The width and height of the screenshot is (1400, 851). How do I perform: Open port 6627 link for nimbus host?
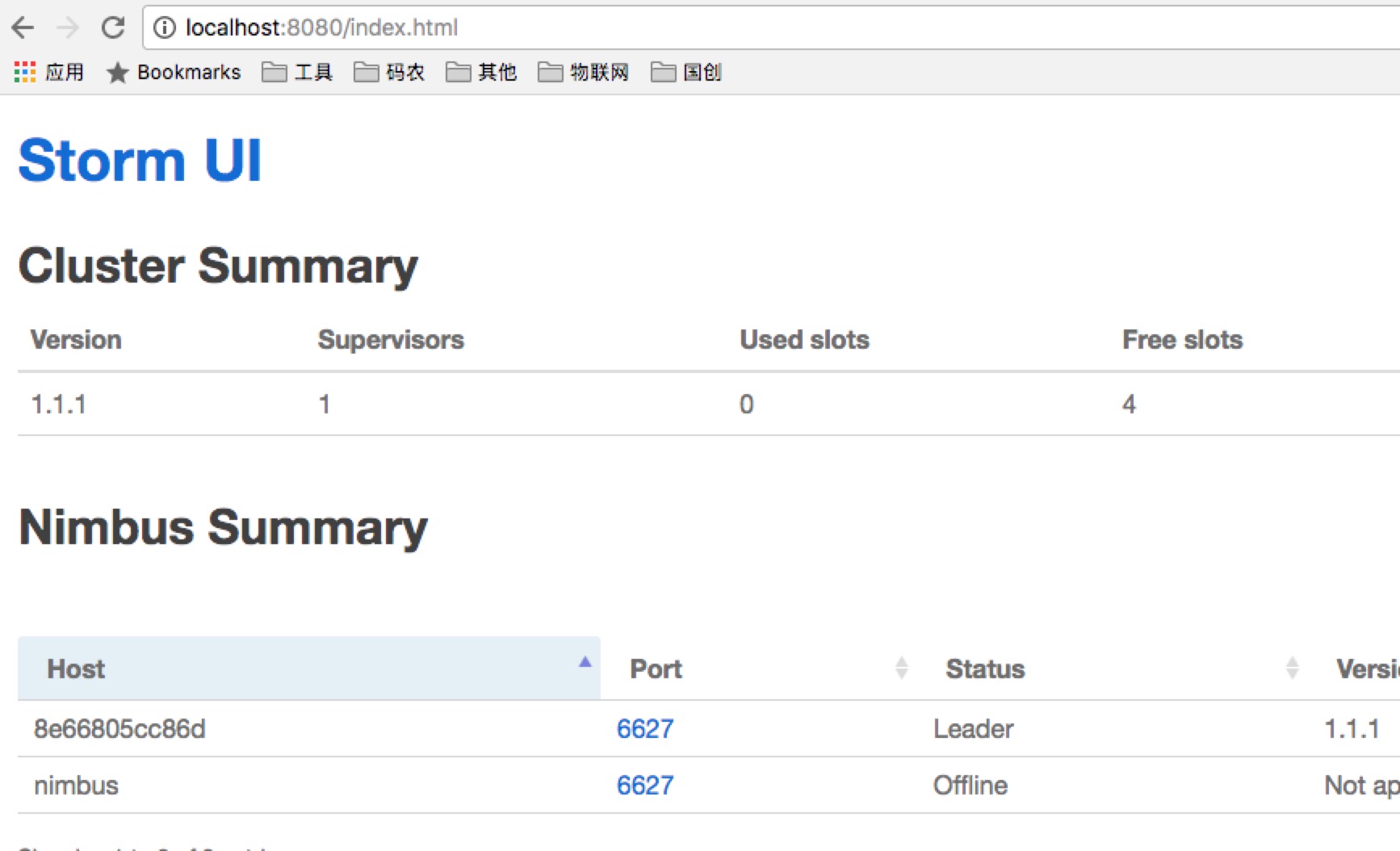point(645,786)
